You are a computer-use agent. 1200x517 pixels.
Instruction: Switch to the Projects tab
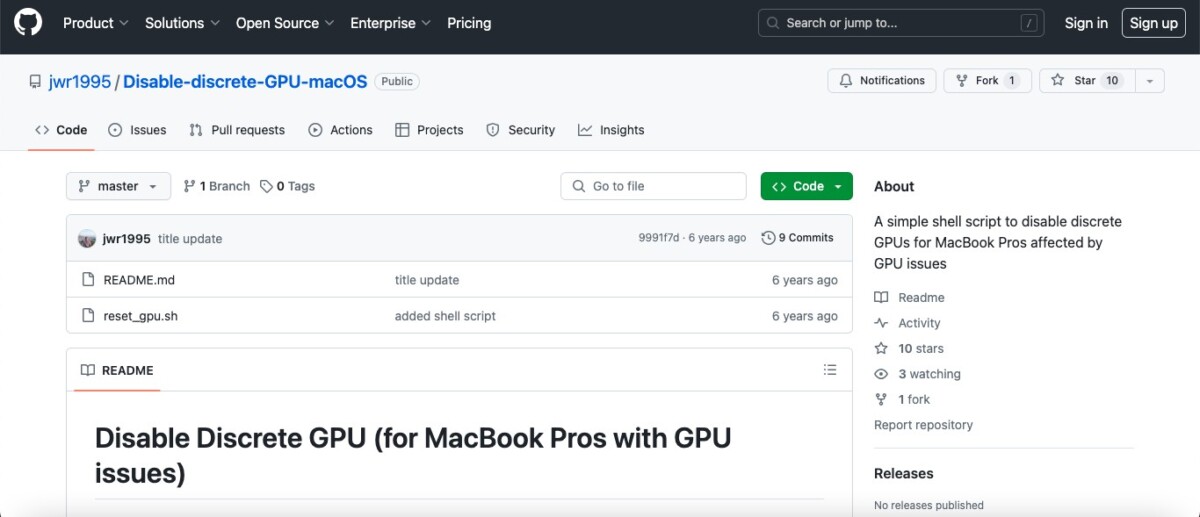tap(429, 130)
